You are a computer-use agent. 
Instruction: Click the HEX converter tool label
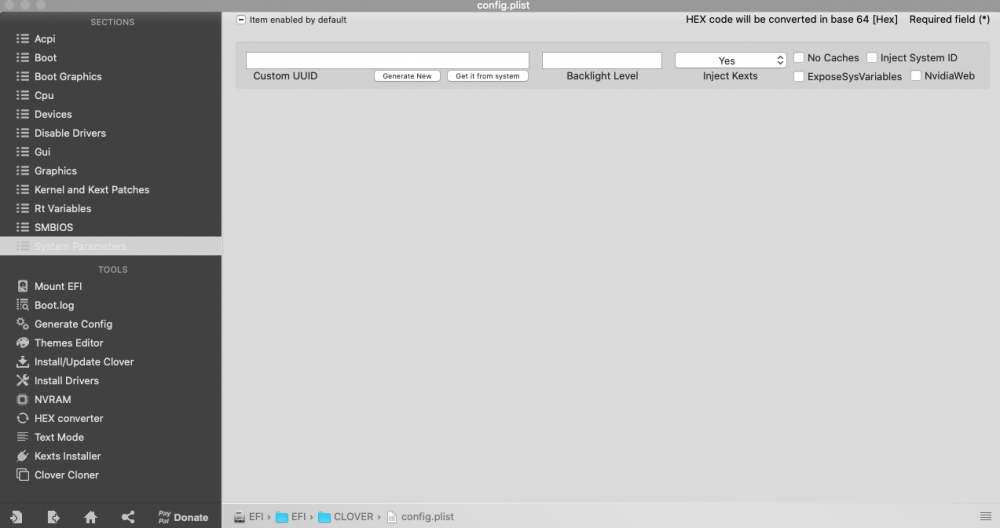point(69,418)
